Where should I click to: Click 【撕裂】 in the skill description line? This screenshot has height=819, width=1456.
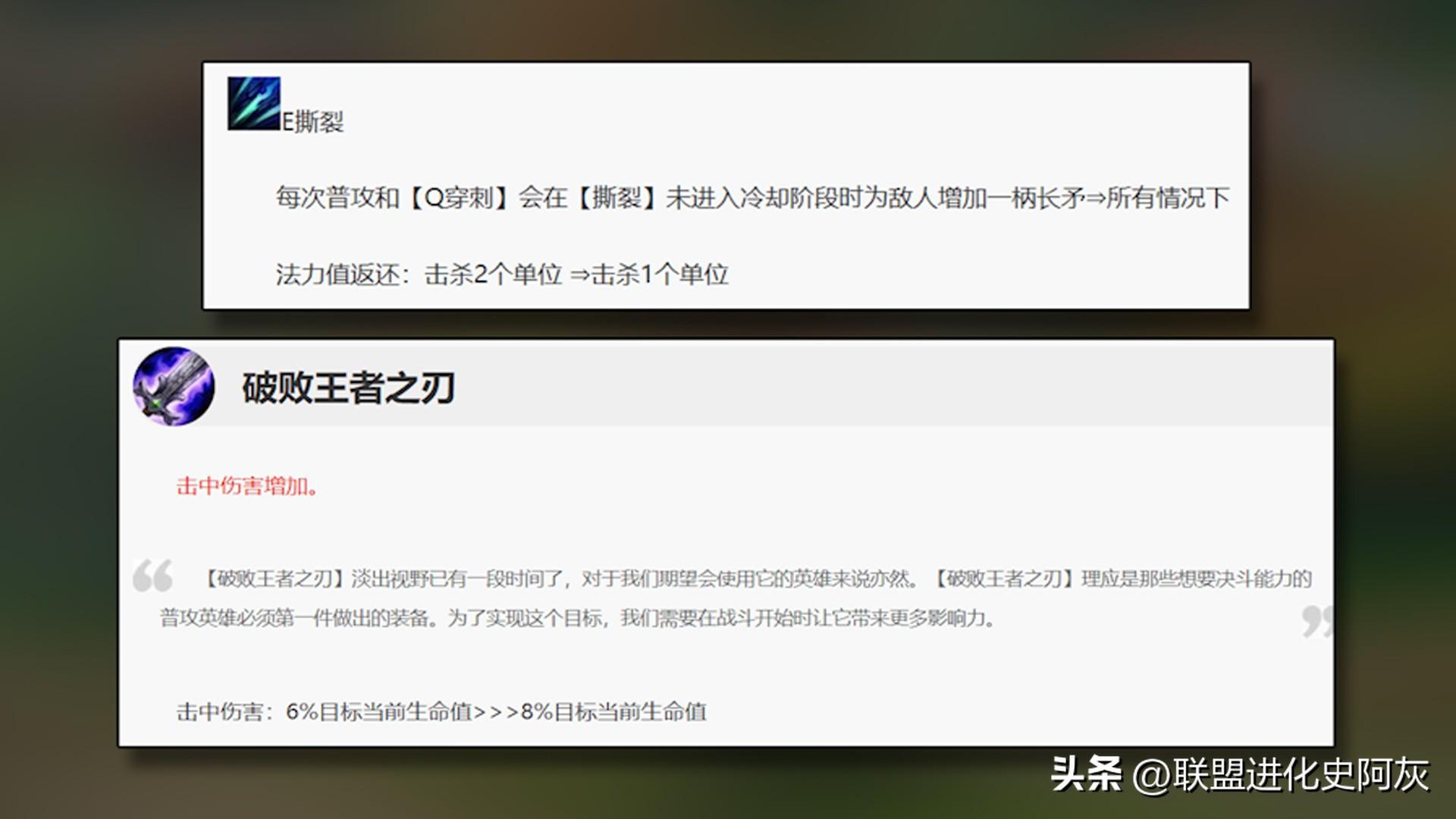(617, 198)
